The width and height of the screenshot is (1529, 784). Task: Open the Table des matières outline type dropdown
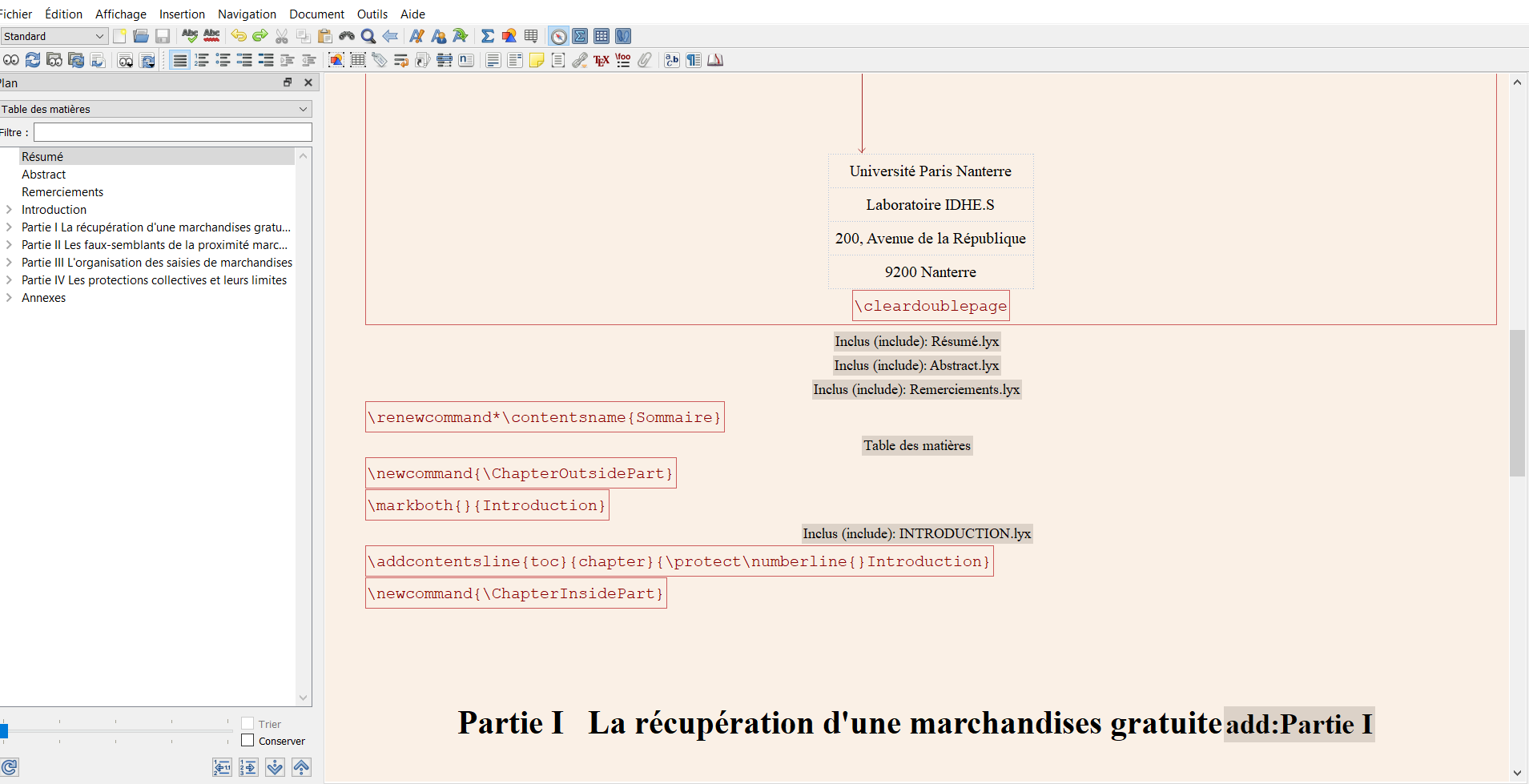click(x=155, y=109)
